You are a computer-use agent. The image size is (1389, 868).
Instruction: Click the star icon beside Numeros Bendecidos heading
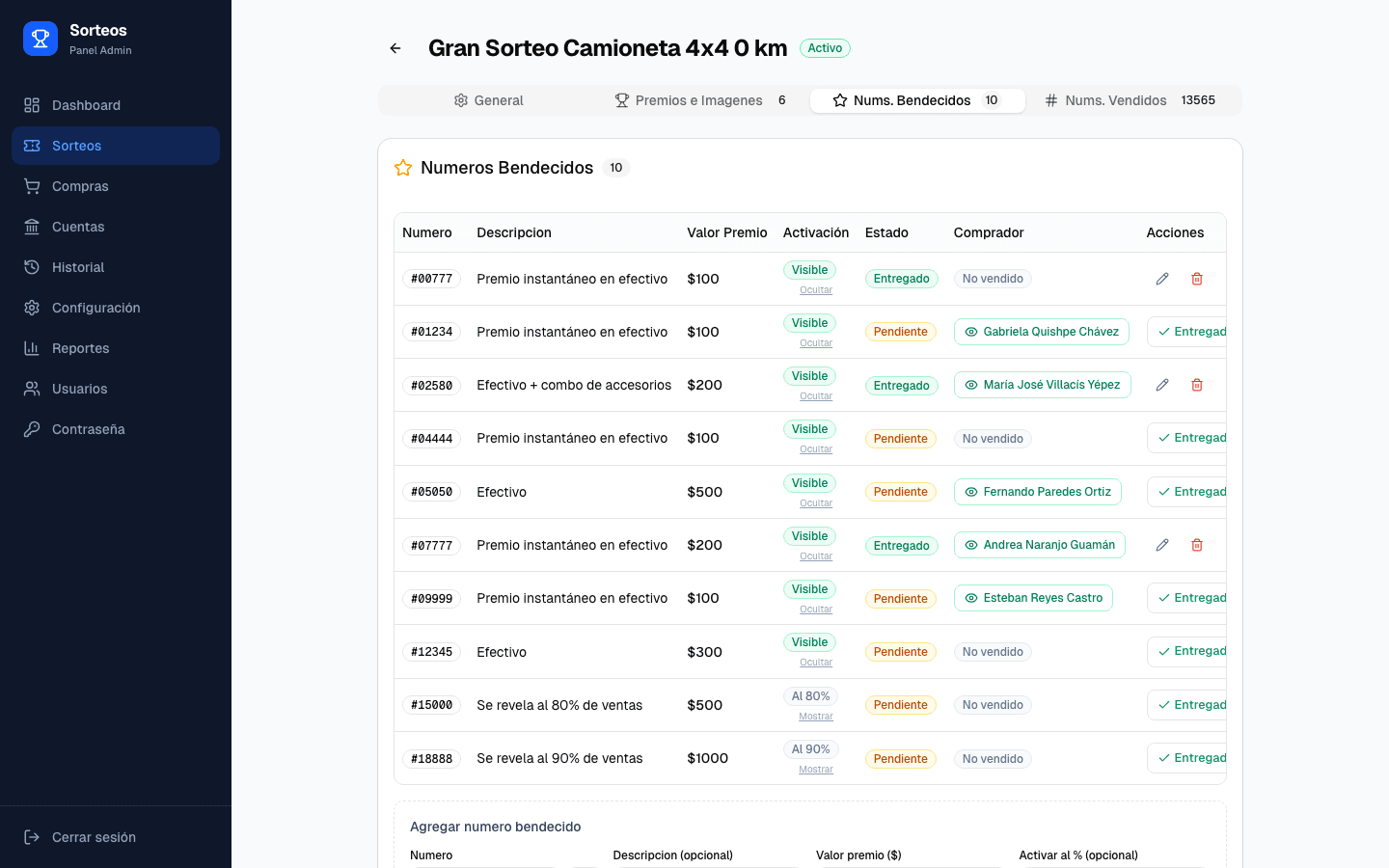[403, 168]
